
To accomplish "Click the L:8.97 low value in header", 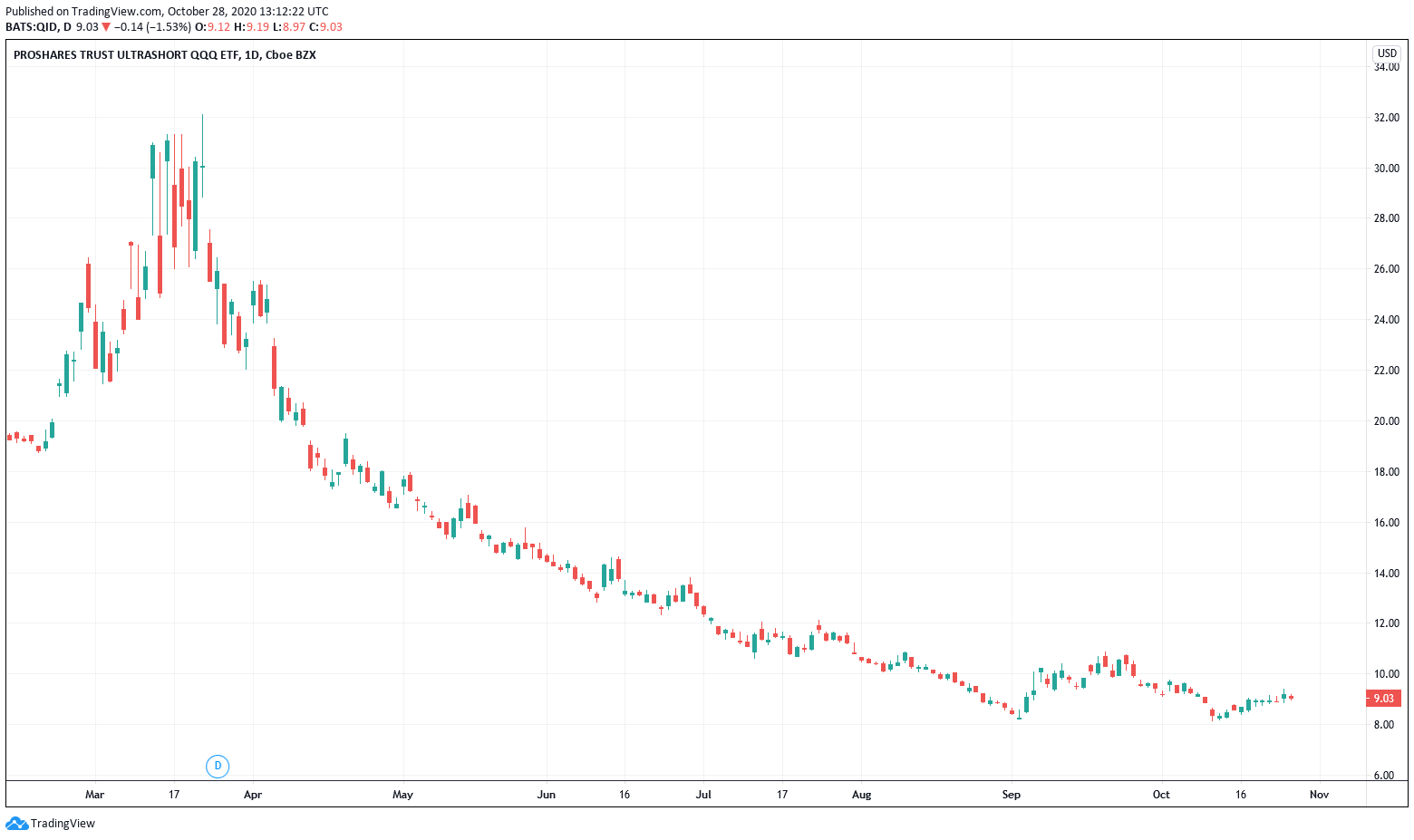I will [x=290, y=27].
